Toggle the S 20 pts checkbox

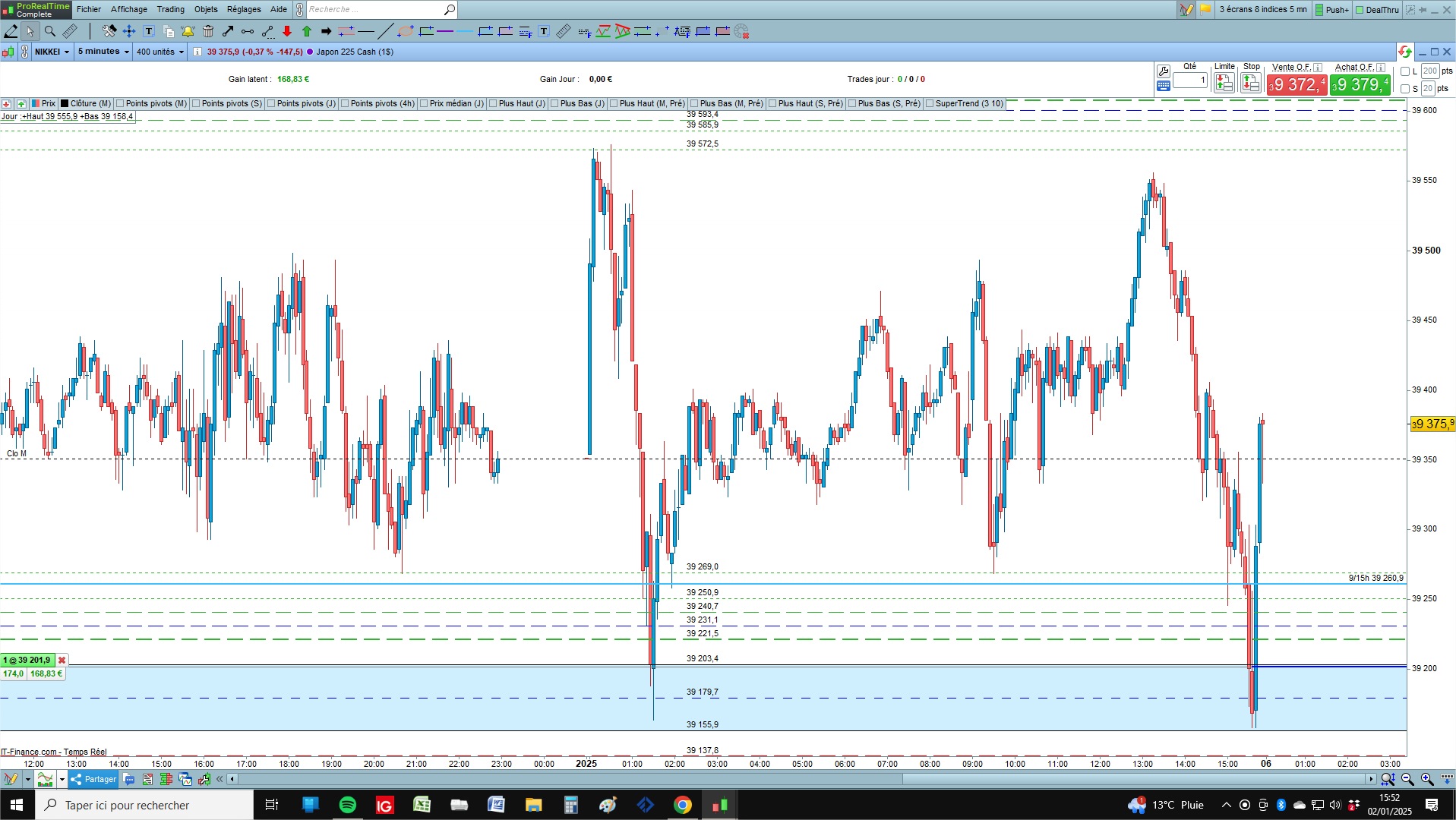tap(1405, 89)
